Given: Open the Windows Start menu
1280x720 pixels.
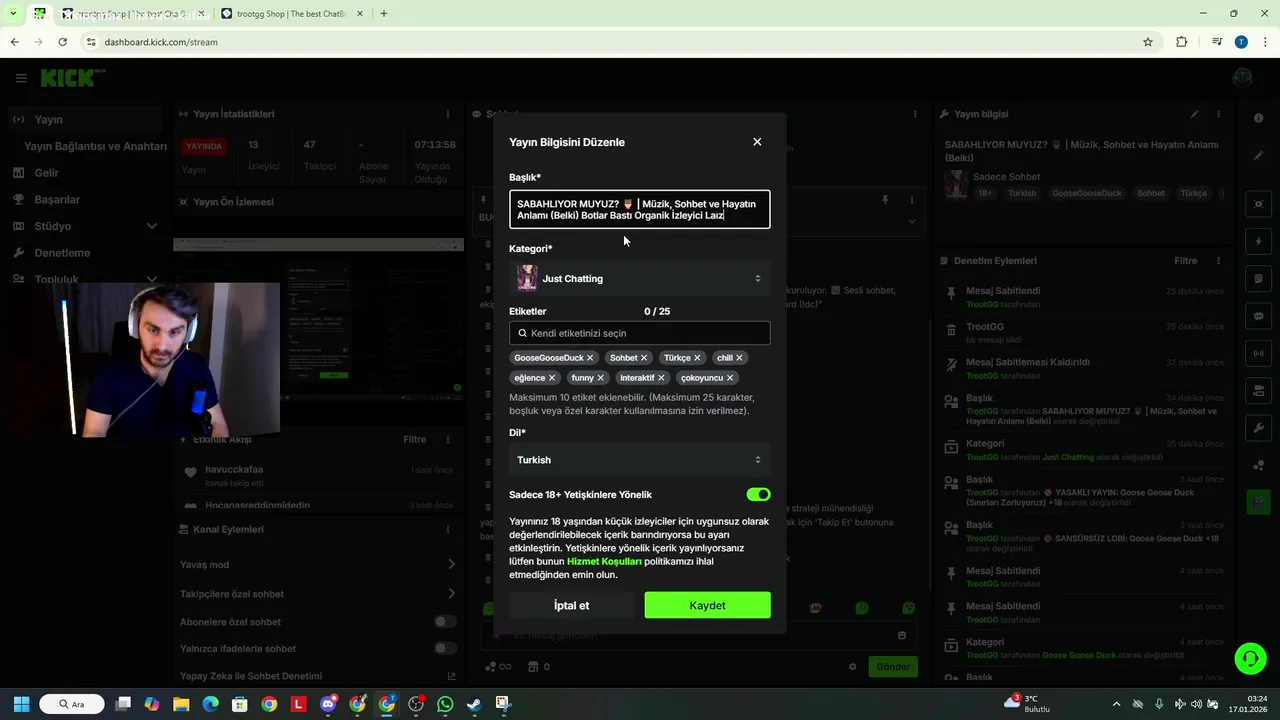Looking at the screenshot, I should (x=21, y=704).
